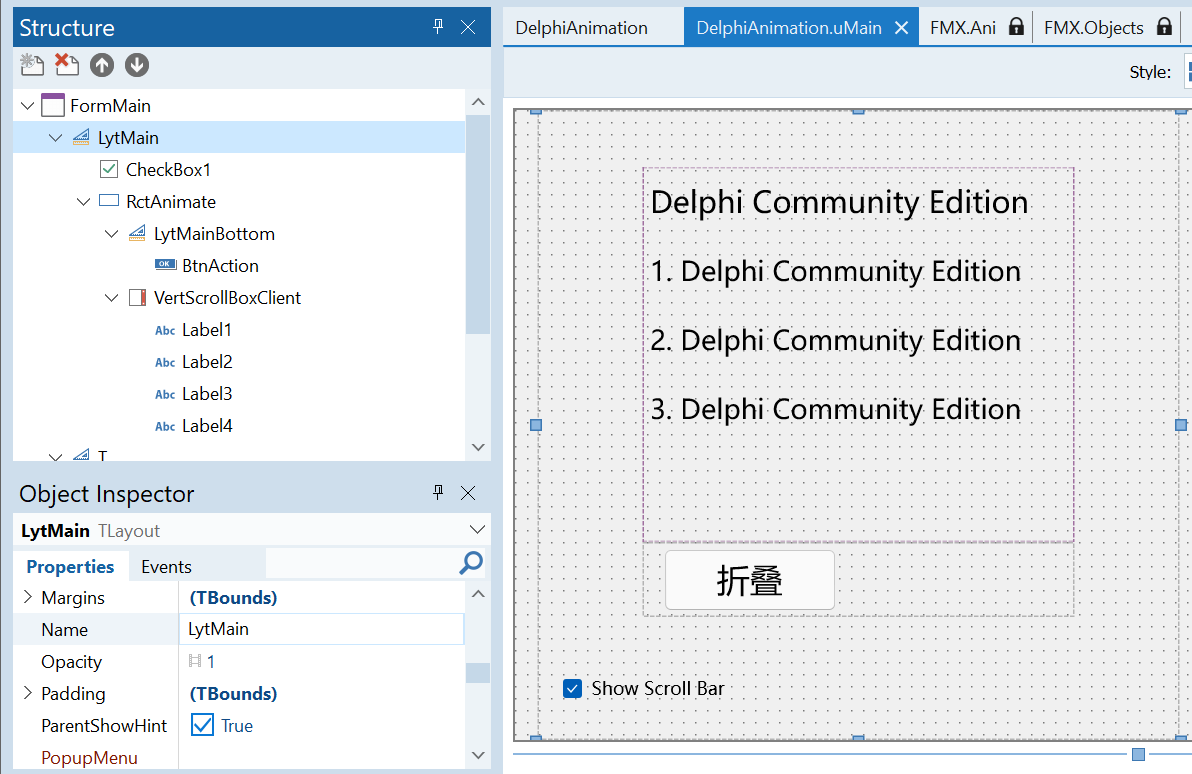Click the Object Inspector search magnifier icon
Screen dimensions: 1192x774
point(470,564)
